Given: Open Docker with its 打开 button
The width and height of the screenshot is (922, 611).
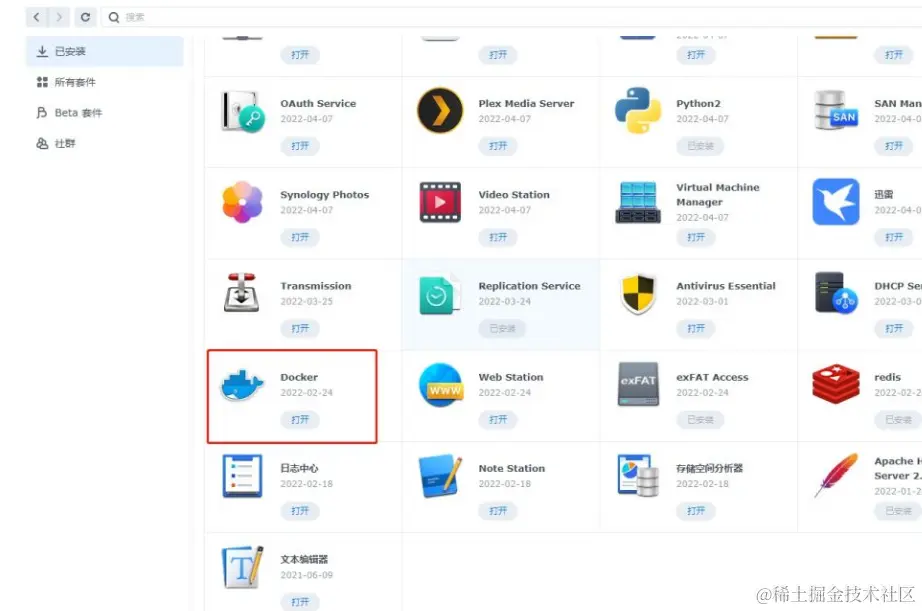Looking at the screenshot, I should [x=300, y=419].
